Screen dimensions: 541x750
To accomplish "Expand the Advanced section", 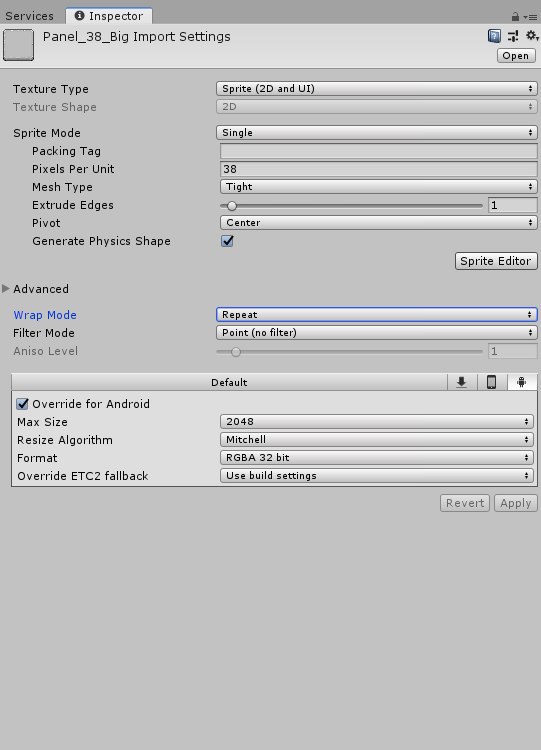I will tap(6, 288).
